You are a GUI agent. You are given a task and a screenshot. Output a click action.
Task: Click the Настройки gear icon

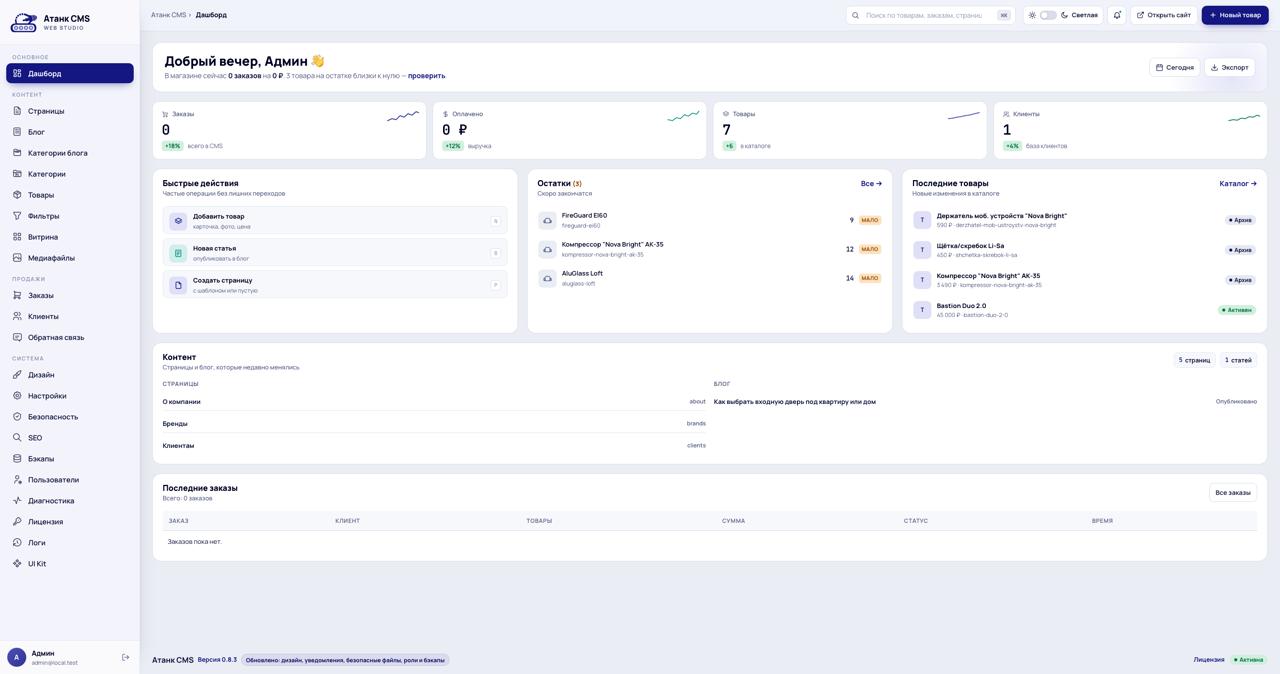(x=17, y=396)
